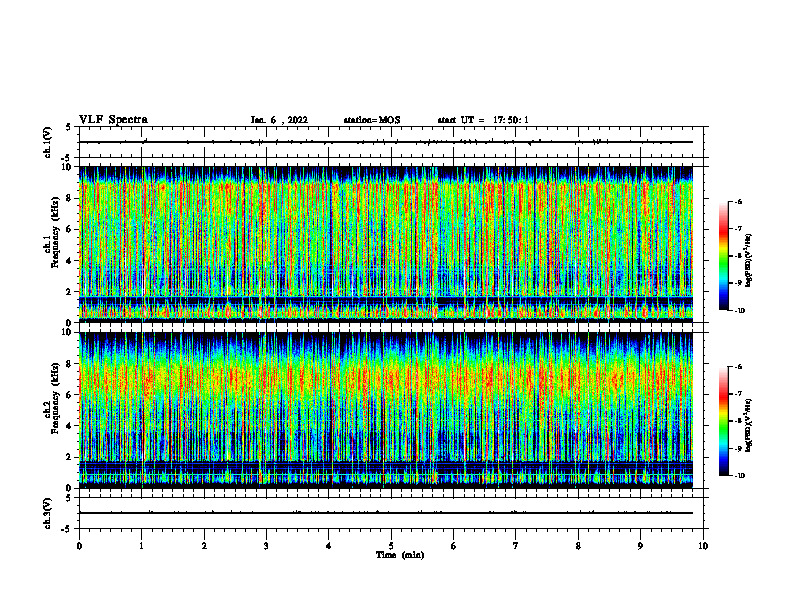Click time axis tick label "0"
792x612 pixels.
[x=79, y=546]
